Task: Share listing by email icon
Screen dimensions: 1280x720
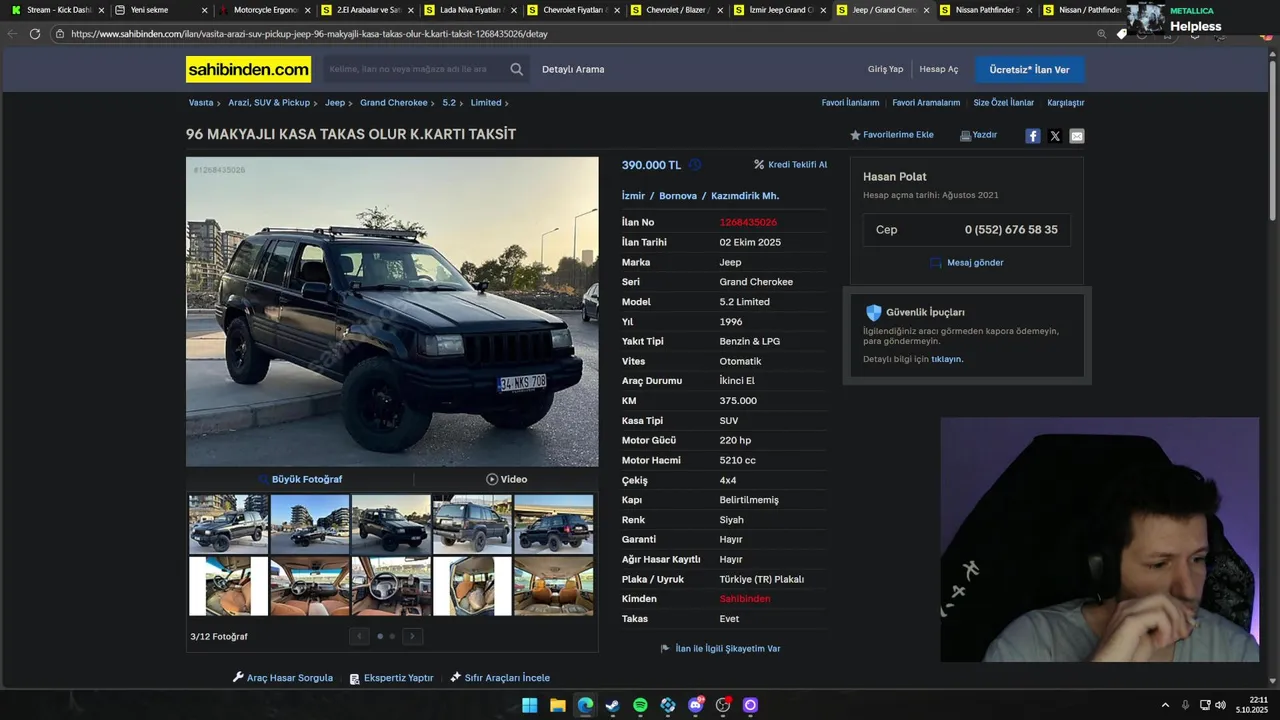Action: click(1077, 136)
